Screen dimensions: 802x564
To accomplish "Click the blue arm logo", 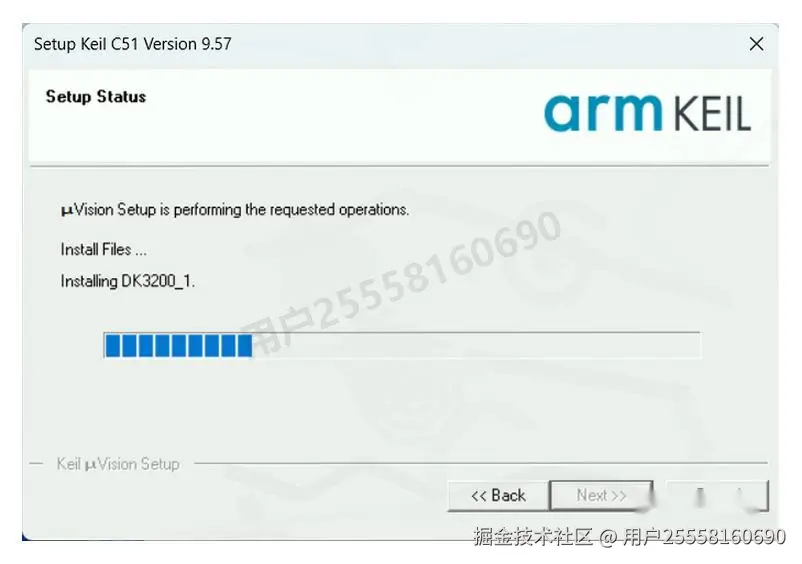I will coord(604,112).
